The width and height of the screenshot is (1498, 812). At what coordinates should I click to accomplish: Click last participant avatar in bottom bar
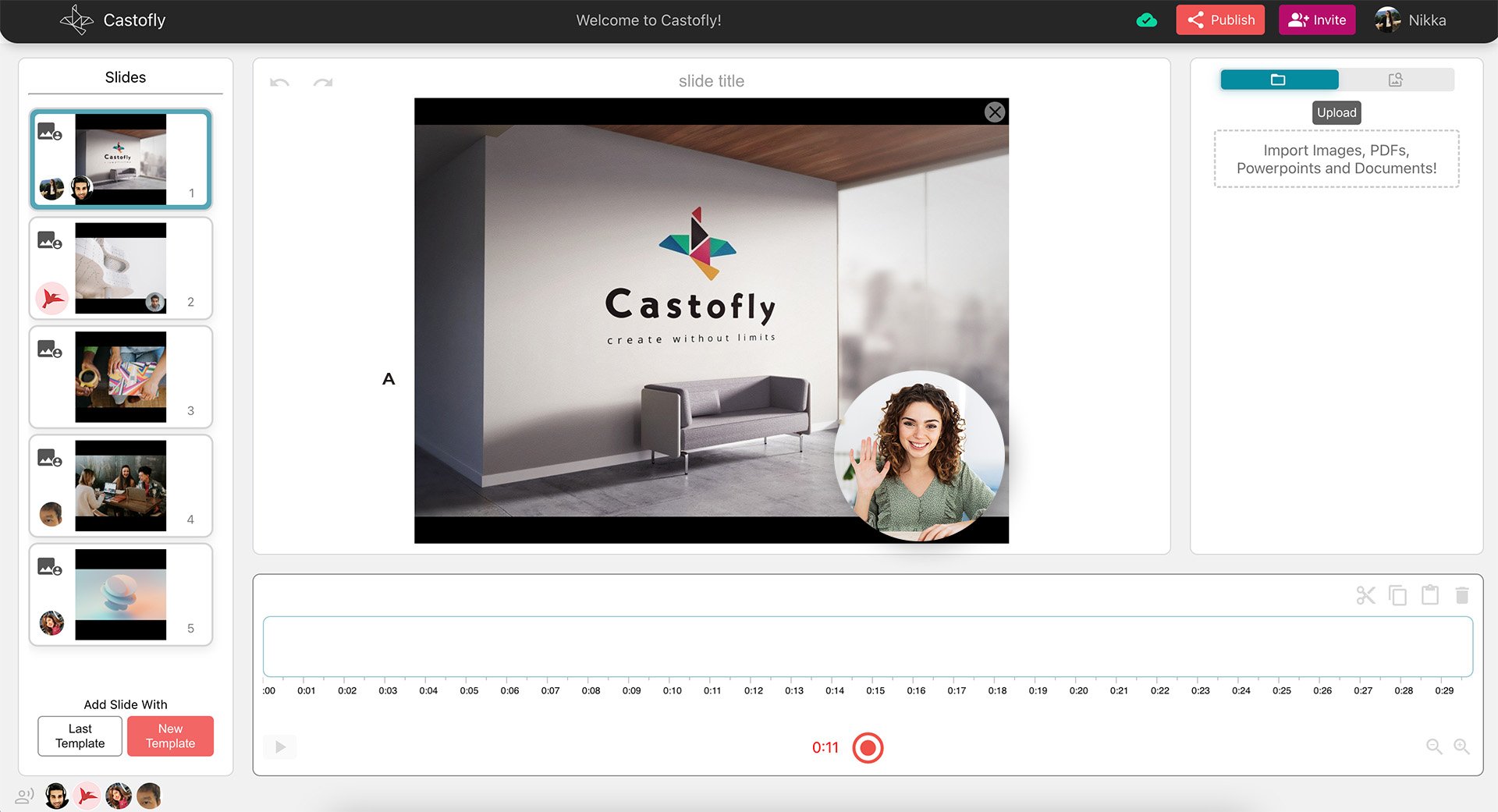[148, 796]
